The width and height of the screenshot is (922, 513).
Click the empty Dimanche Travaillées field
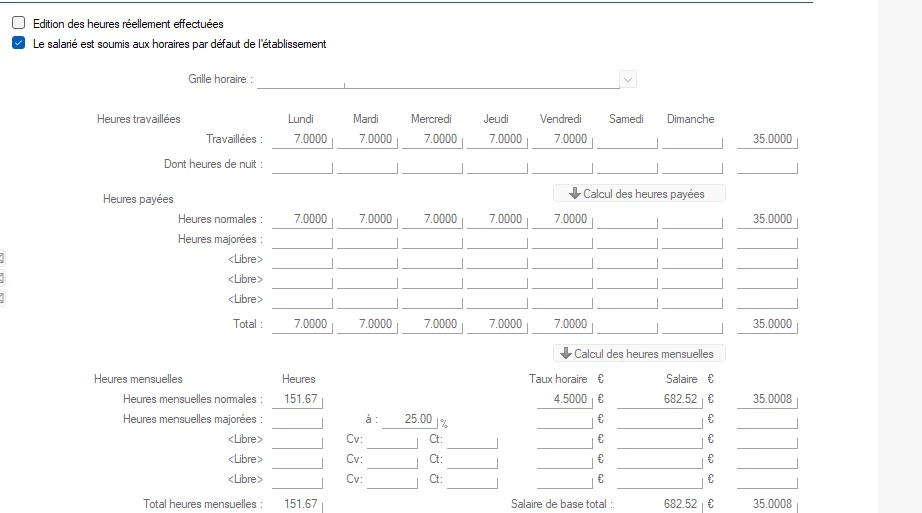692,139
